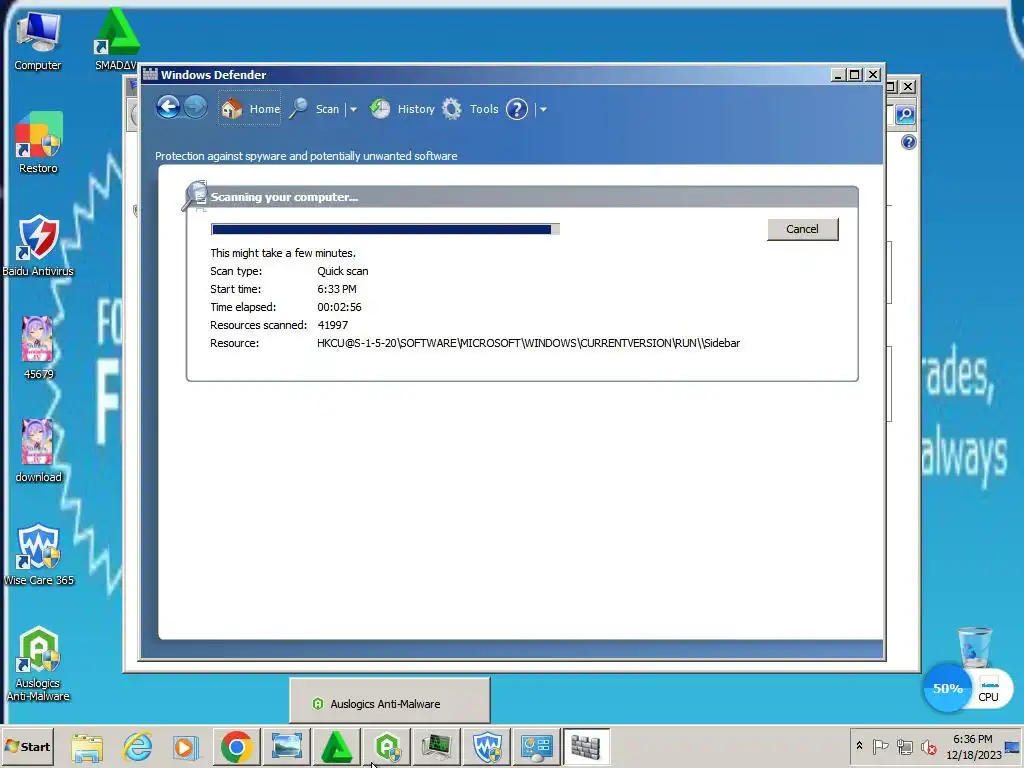Select the Auslogics Anti-Malware desktop shortcut
This screenshot has width=1024, height=768.
tap(38, 663)
